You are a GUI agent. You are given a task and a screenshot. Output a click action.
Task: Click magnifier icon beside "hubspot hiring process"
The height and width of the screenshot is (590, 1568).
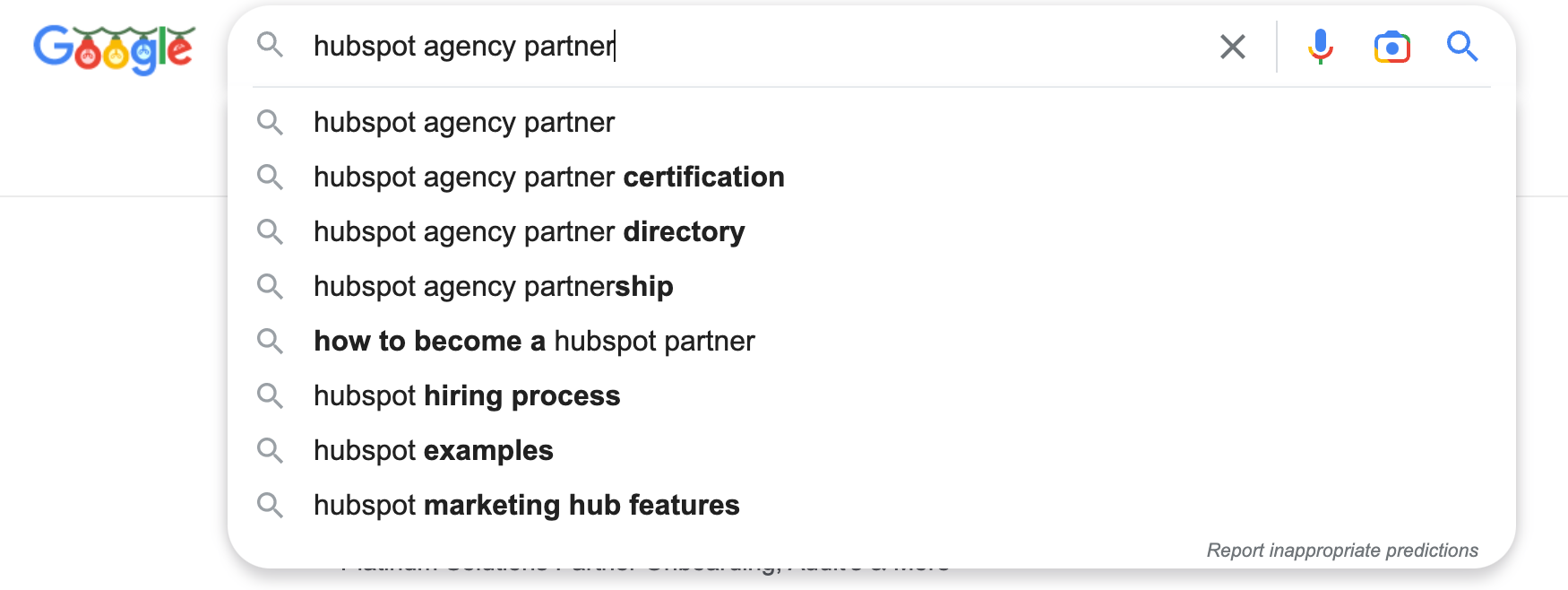pyautogui.click(x=270, y=395)
